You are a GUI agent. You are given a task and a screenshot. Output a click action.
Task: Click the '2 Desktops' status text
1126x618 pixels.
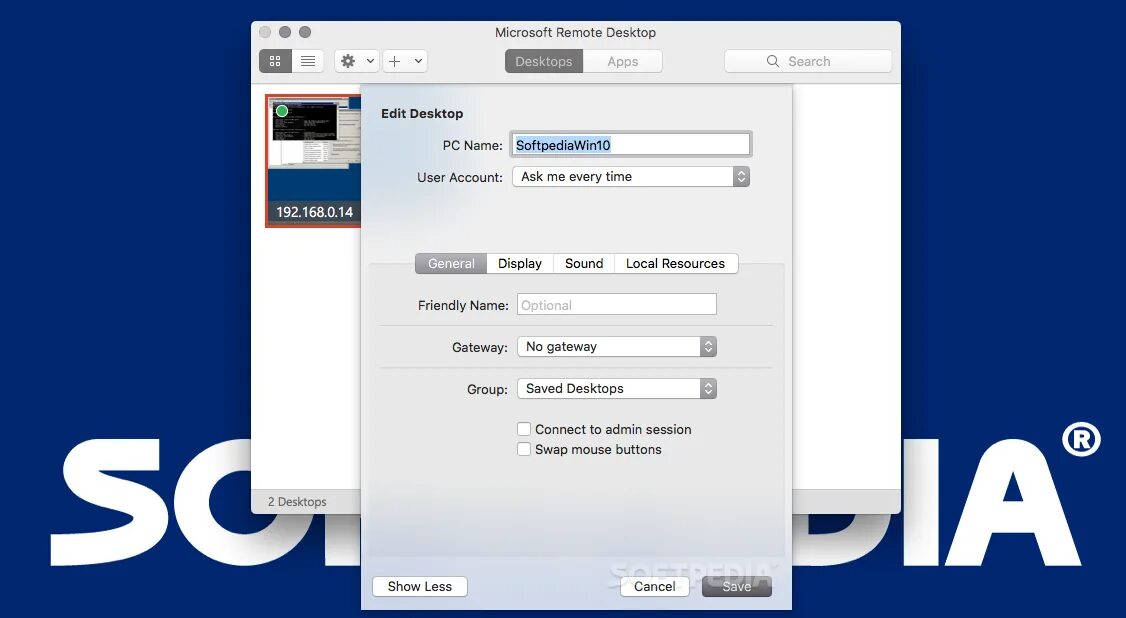297,502
